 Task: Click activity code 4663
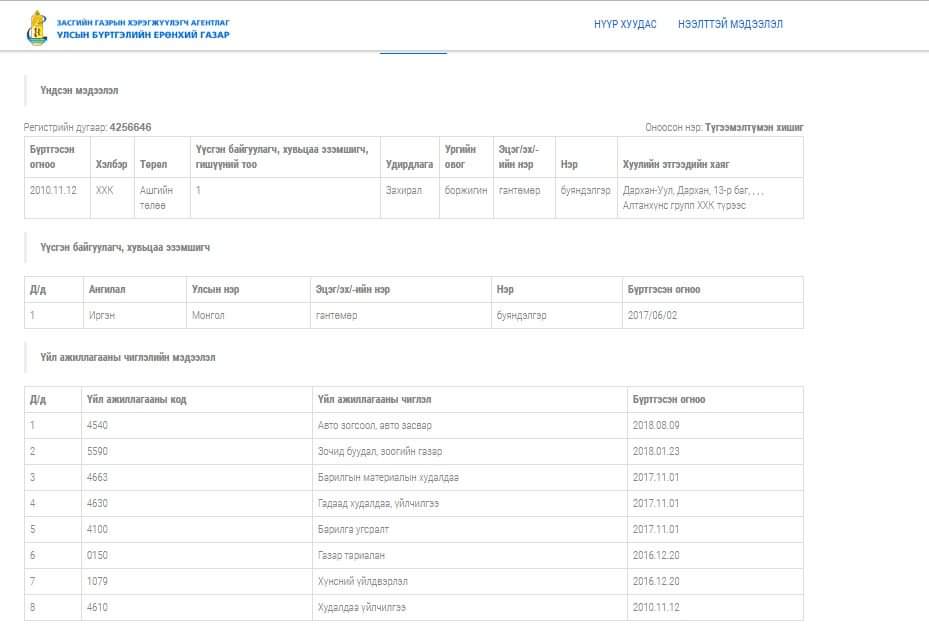[x=97, y=477]
